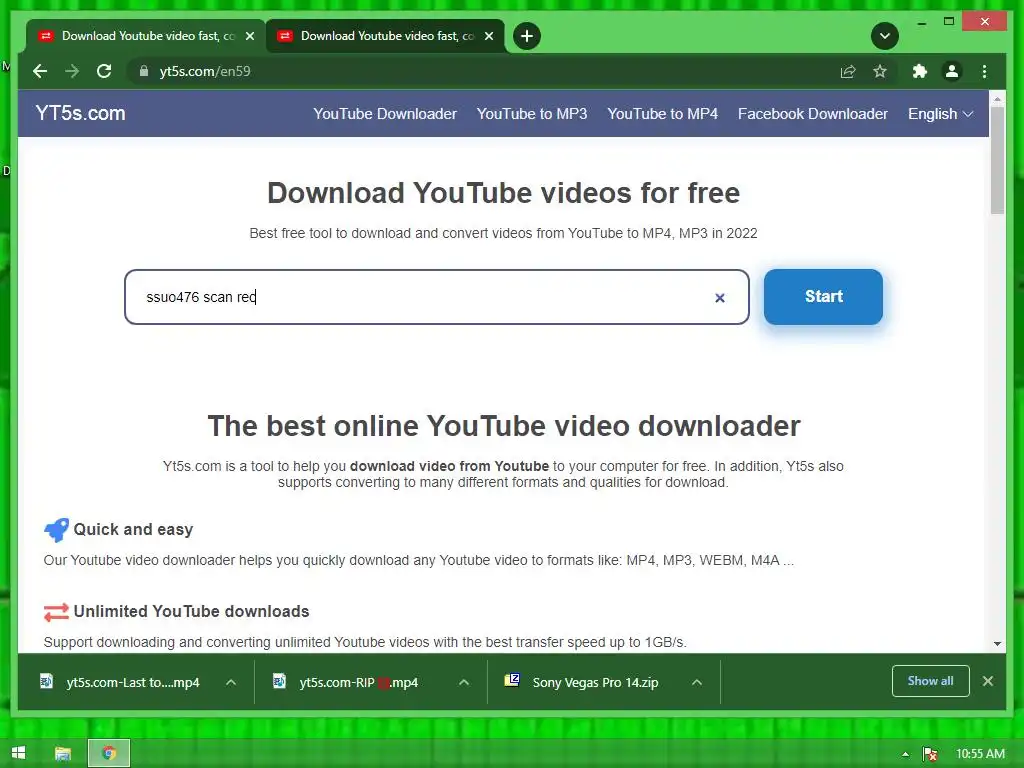
Task: Open Windows Start menu
Action: [x=18, y=753]
